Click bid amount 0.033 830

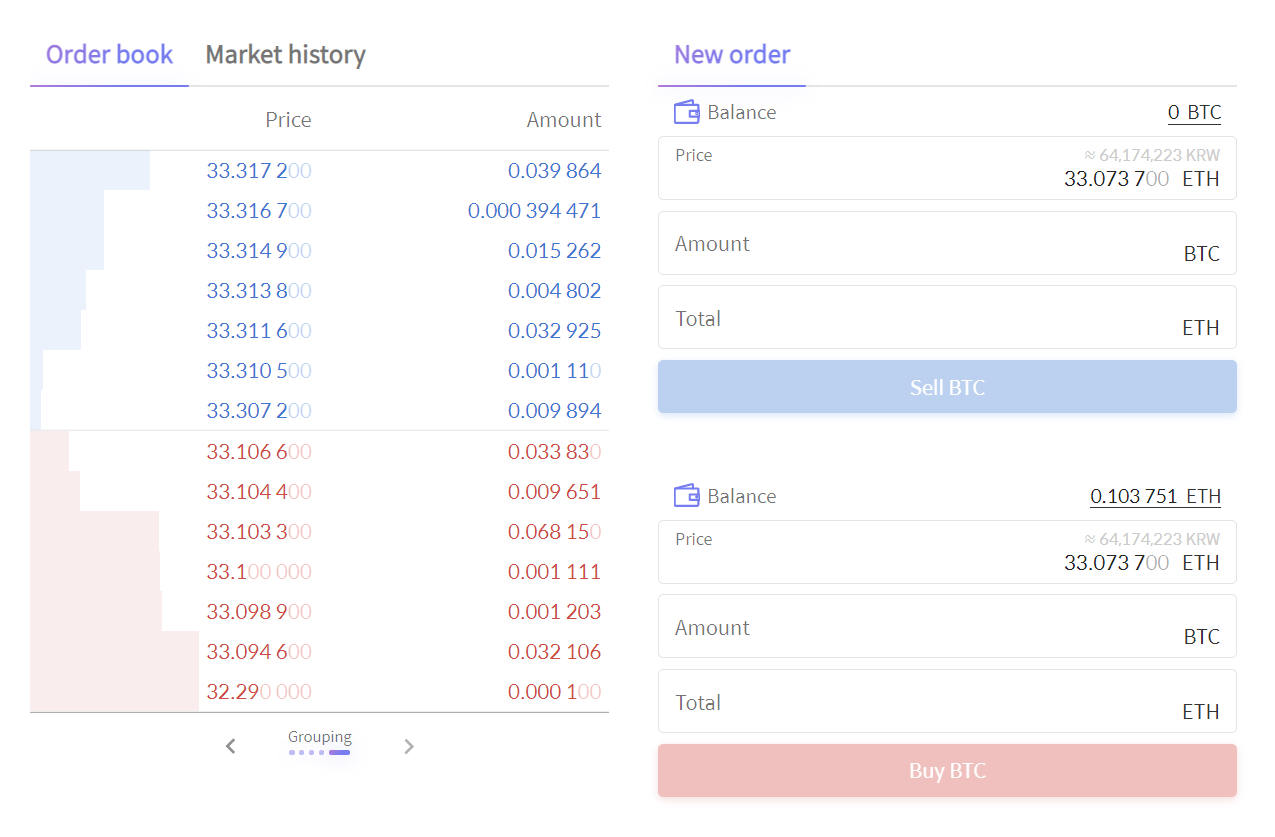point(555,452)
